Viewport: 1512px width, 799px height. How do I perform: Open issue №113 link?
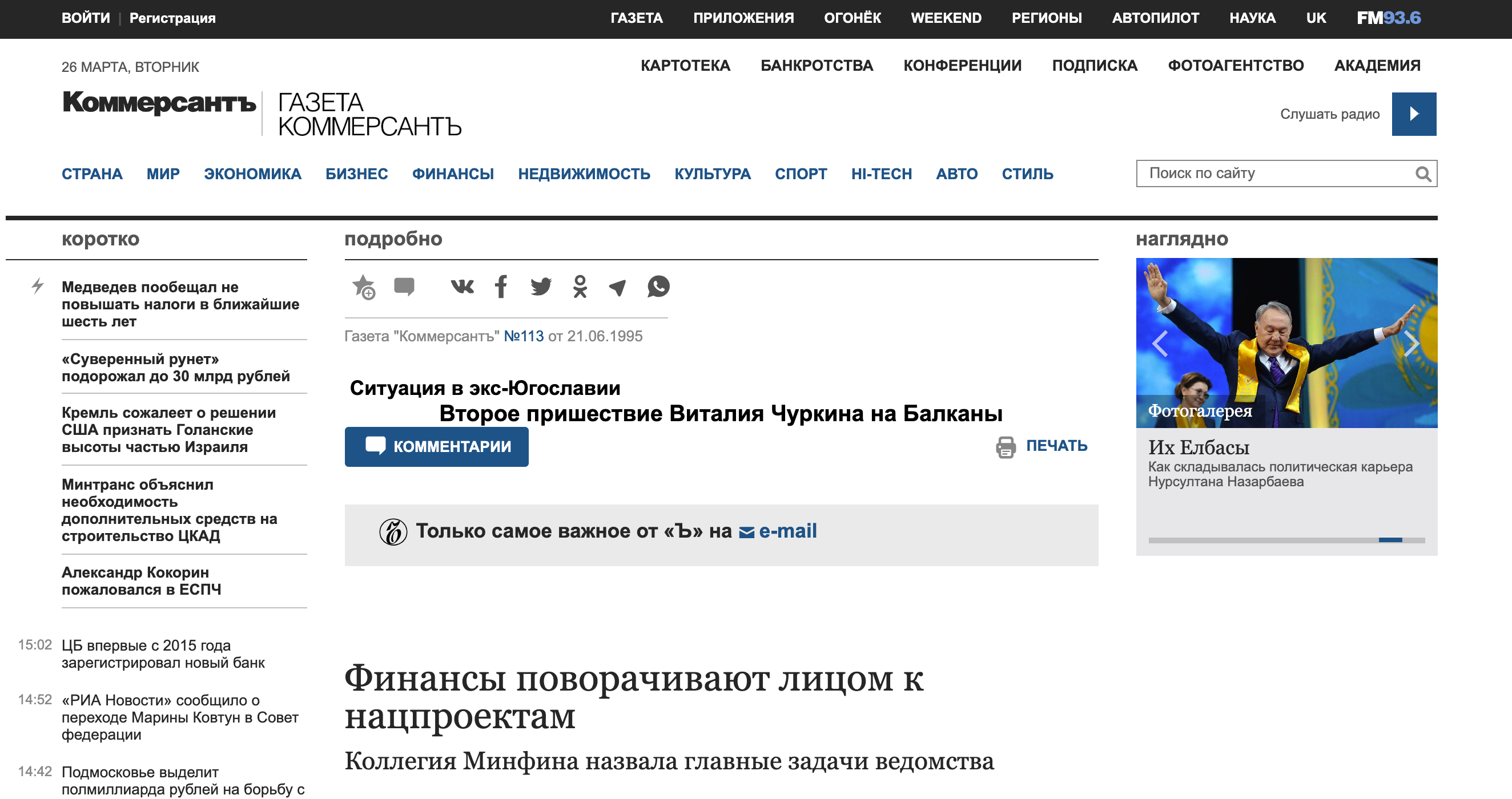click(524, 336)
